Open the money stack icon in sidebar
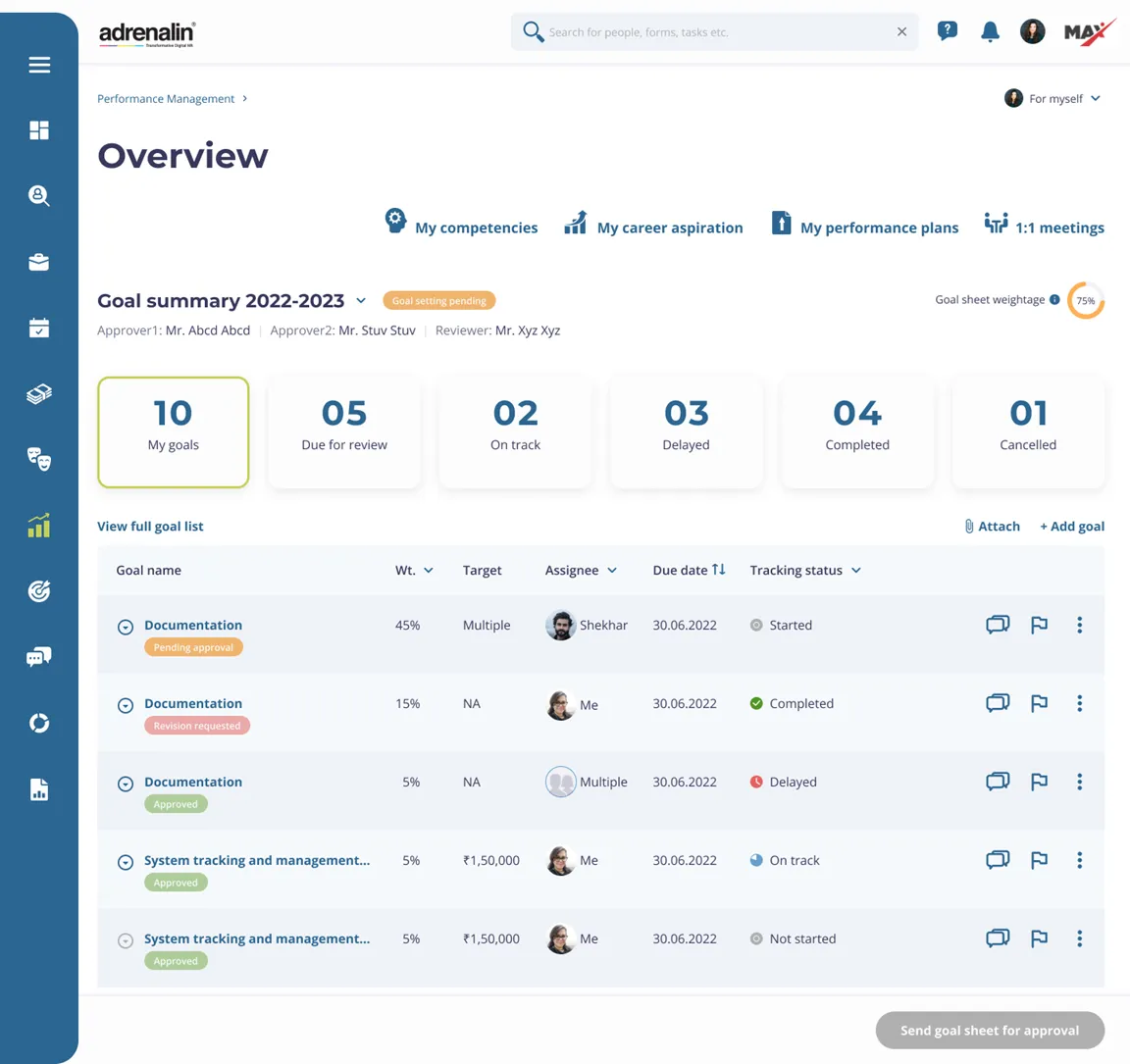 (39, 394)
